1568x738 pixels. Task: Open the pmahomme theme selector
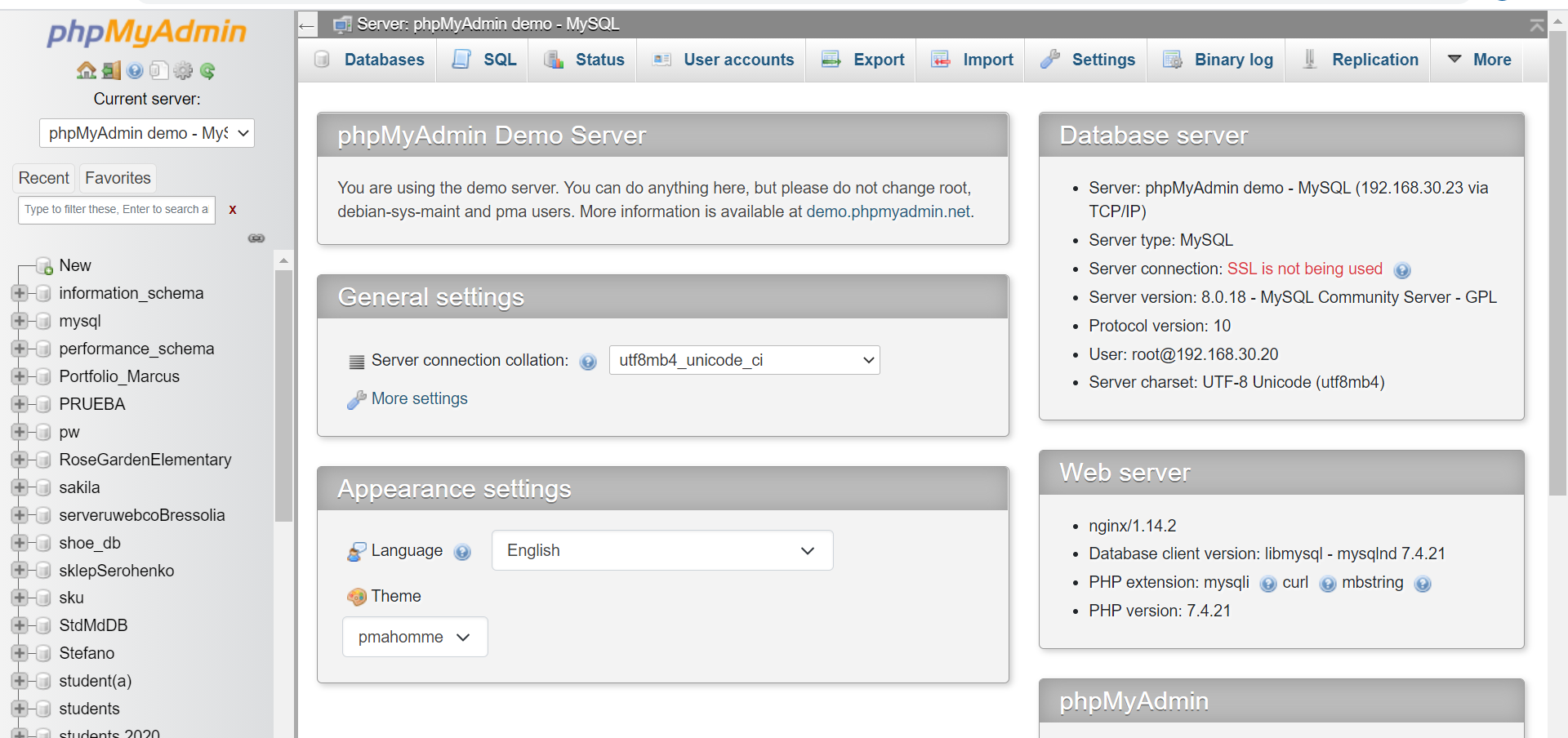pos(414,637)
